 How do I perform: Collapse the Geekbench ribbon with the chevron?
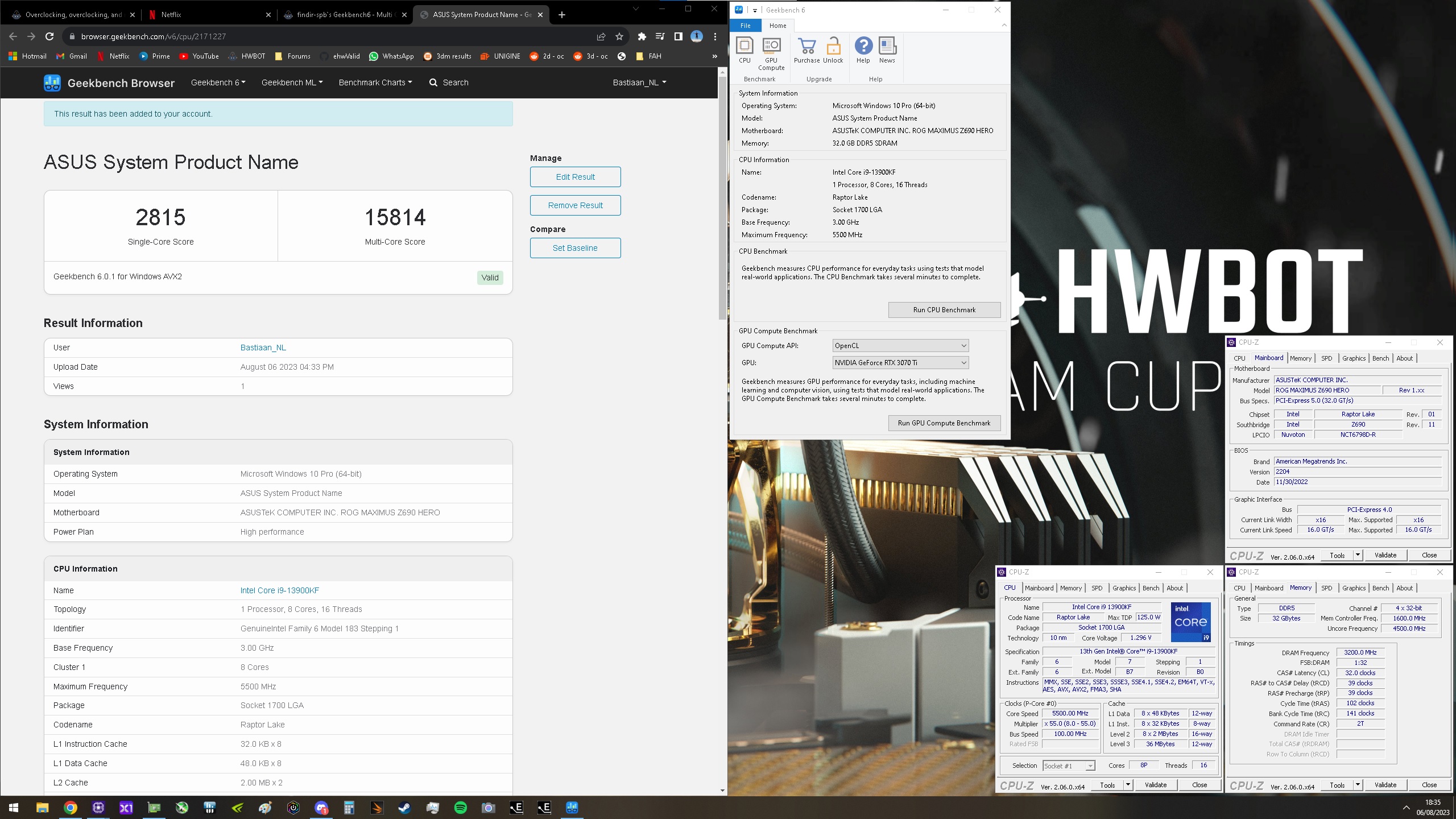coord(1004,25)
